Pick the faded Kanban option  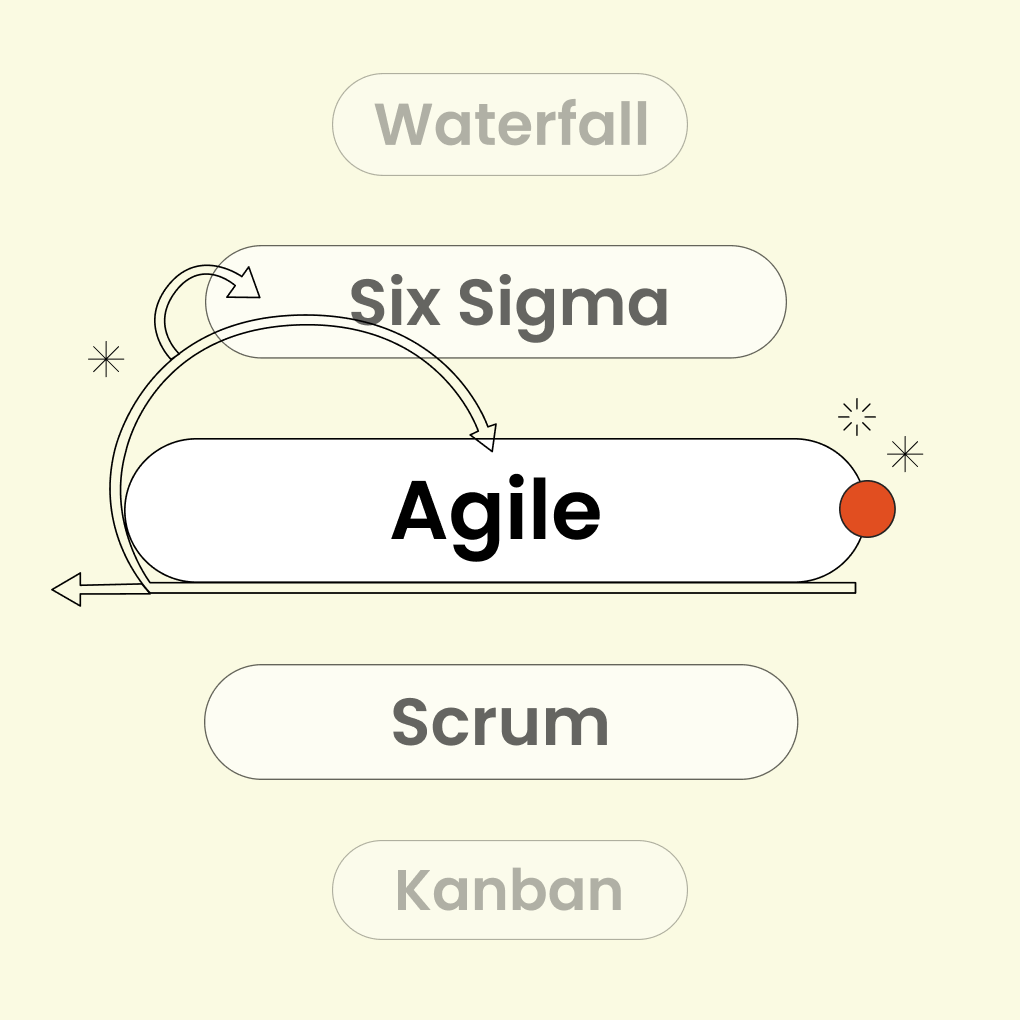pyautogui.click(x=510, y=890)
